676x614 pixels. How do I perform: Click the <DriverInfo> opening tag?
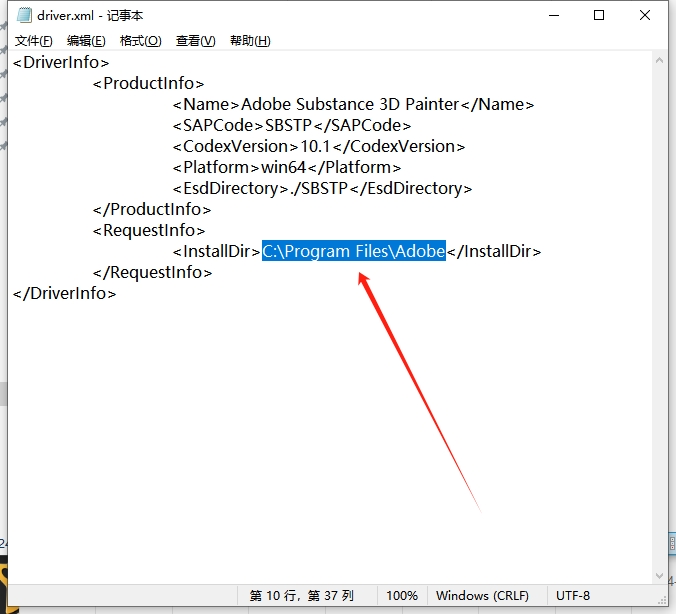pos(61,62)
